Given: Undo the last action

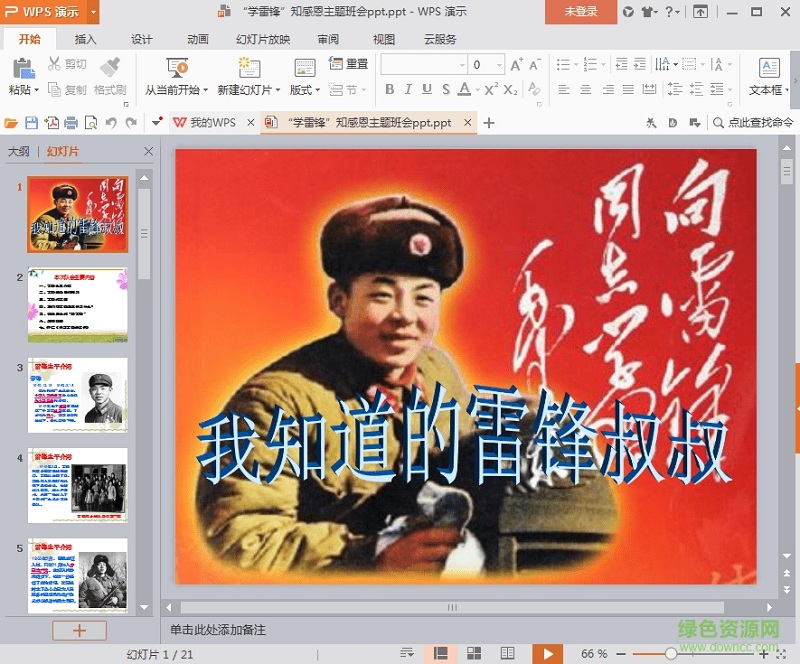Looking at the screenshot, I should [111, 123].
